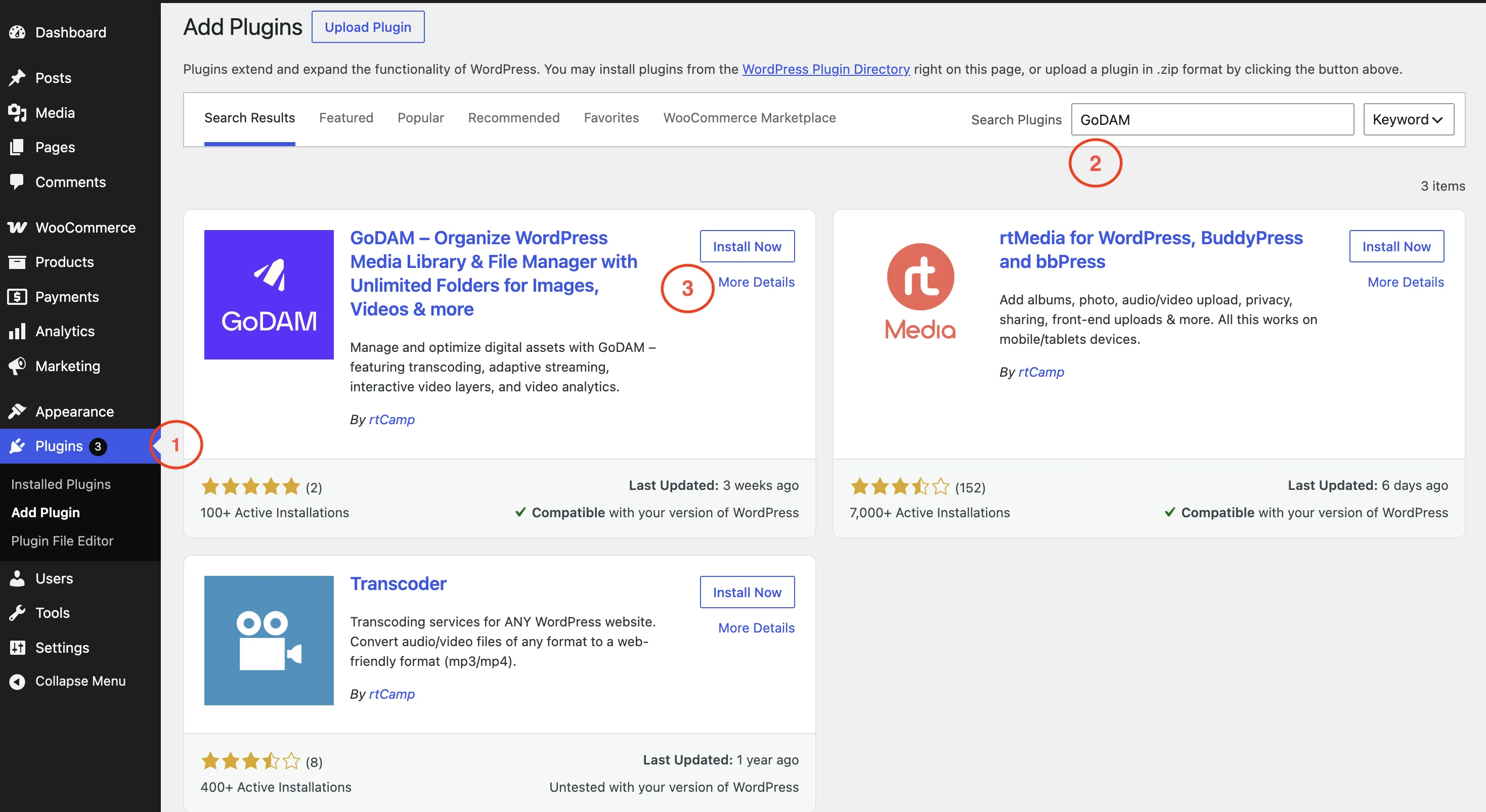This screenshot has height=812, width=1486.
Task: Click the WooCommerce logo icon
Action: tap(17, 227)
